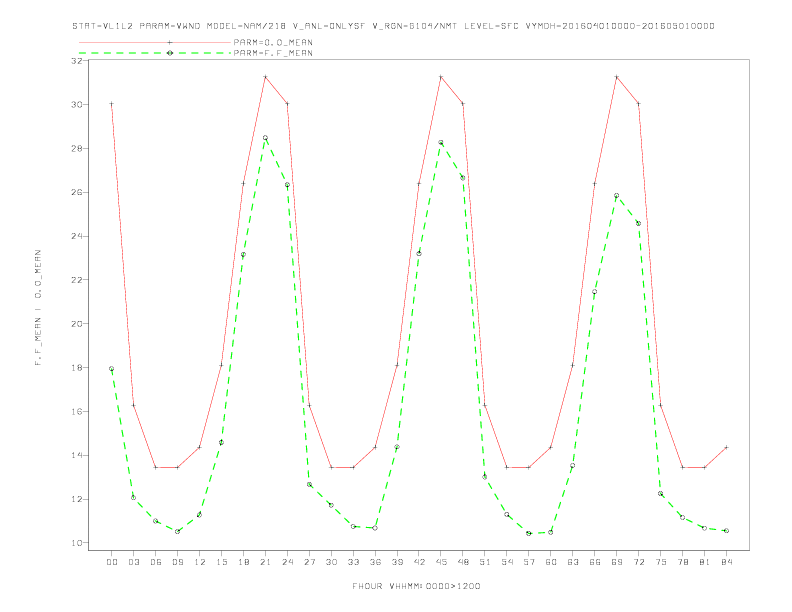Screen dimensions: 792x612
Task: Click the 36 forecast hour label on horizontal axis
Action: [375, 562]
